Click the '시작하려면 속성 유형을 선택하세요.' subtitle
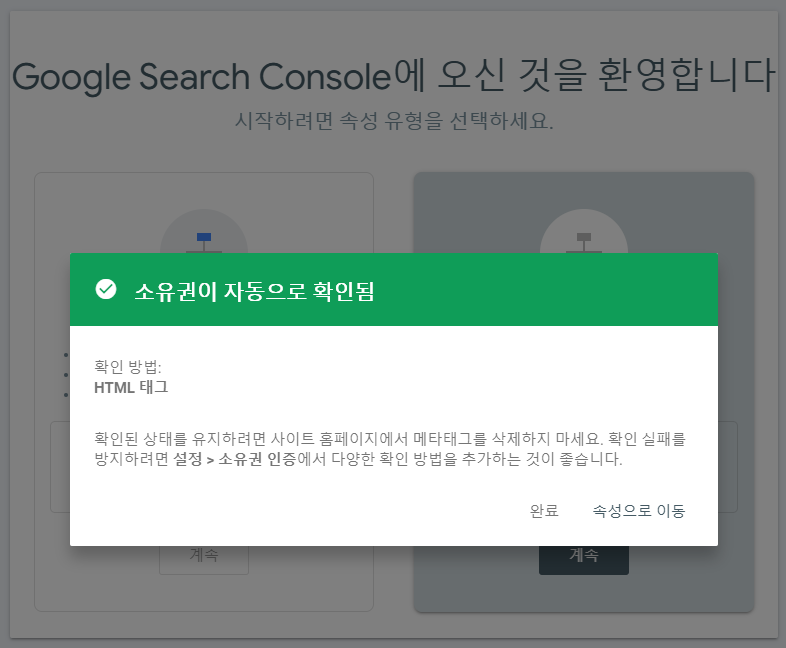The image size is (786, 648). click(394, 121)
